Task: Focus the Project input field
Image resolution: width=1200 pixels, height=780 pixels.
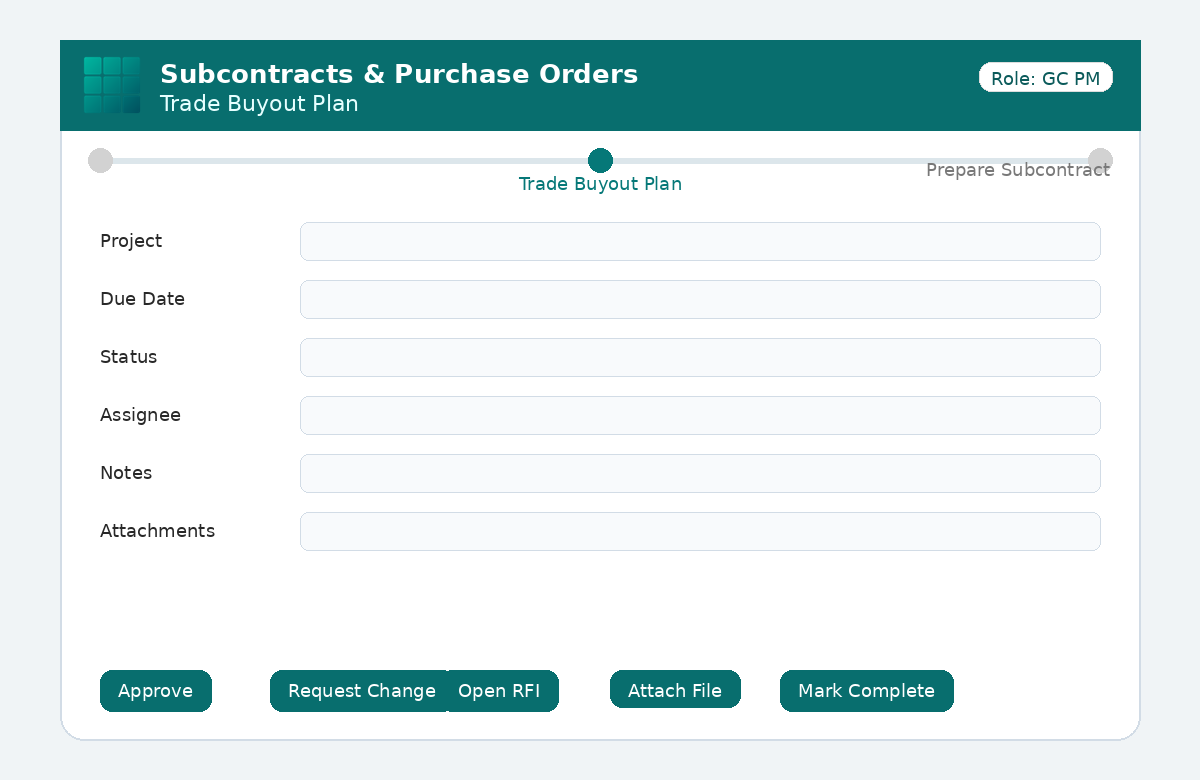Action: click(x=700, y=241)
